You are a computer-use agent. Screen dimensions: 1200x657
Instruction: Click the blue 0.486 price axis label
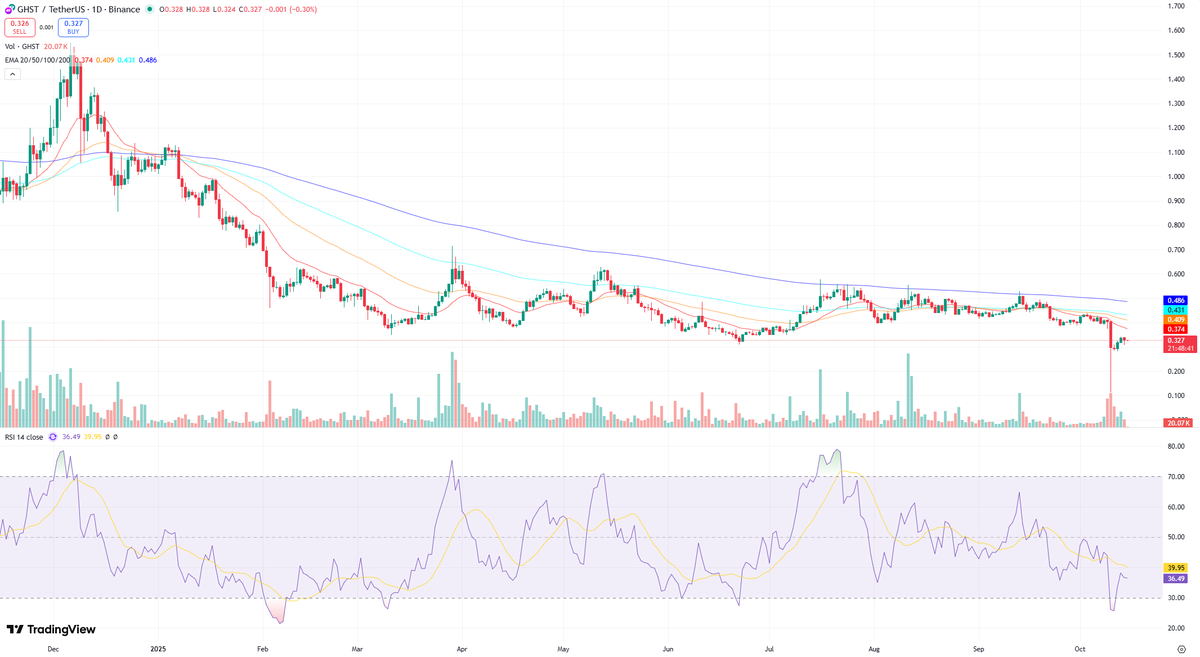coord(1176,300)
